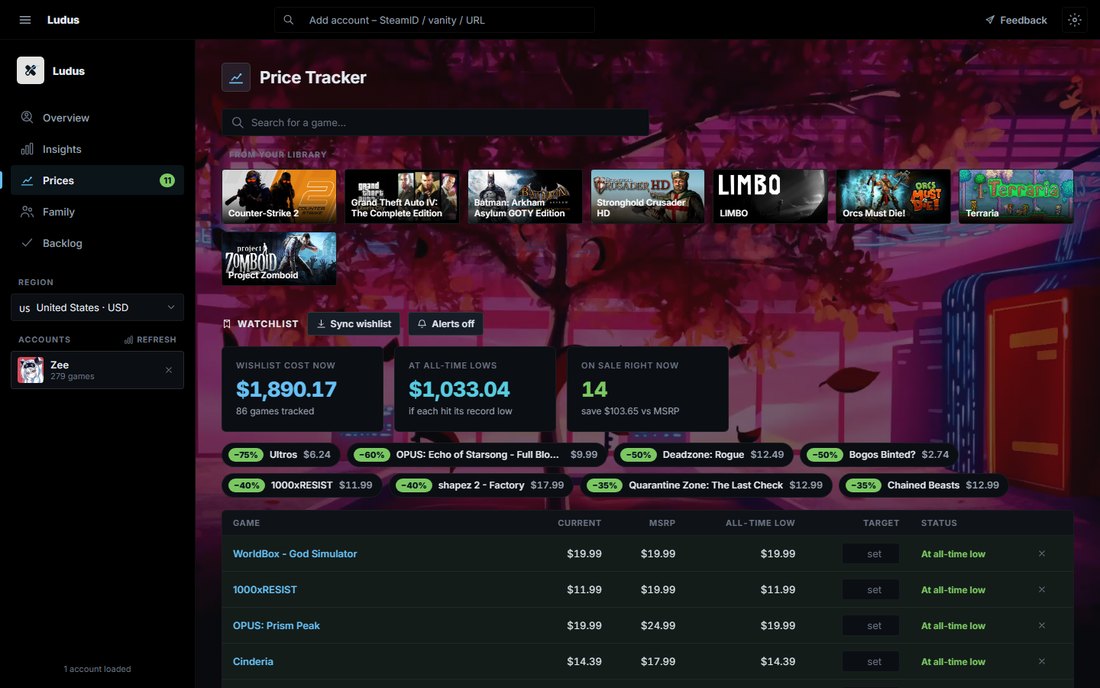Open the Cinderia link
The height and width of the screenshot is (688, 1100).
click(x=253, y=661)
